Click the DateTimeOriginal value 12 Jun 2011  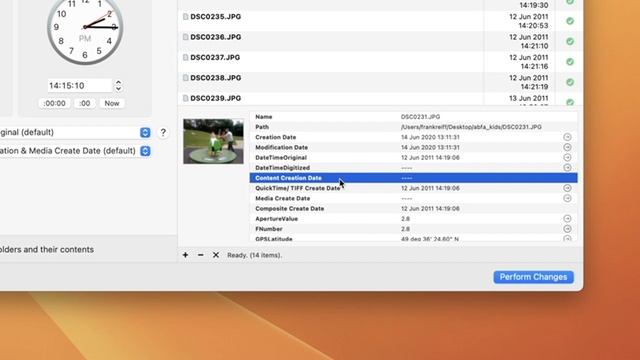(430, 158)
